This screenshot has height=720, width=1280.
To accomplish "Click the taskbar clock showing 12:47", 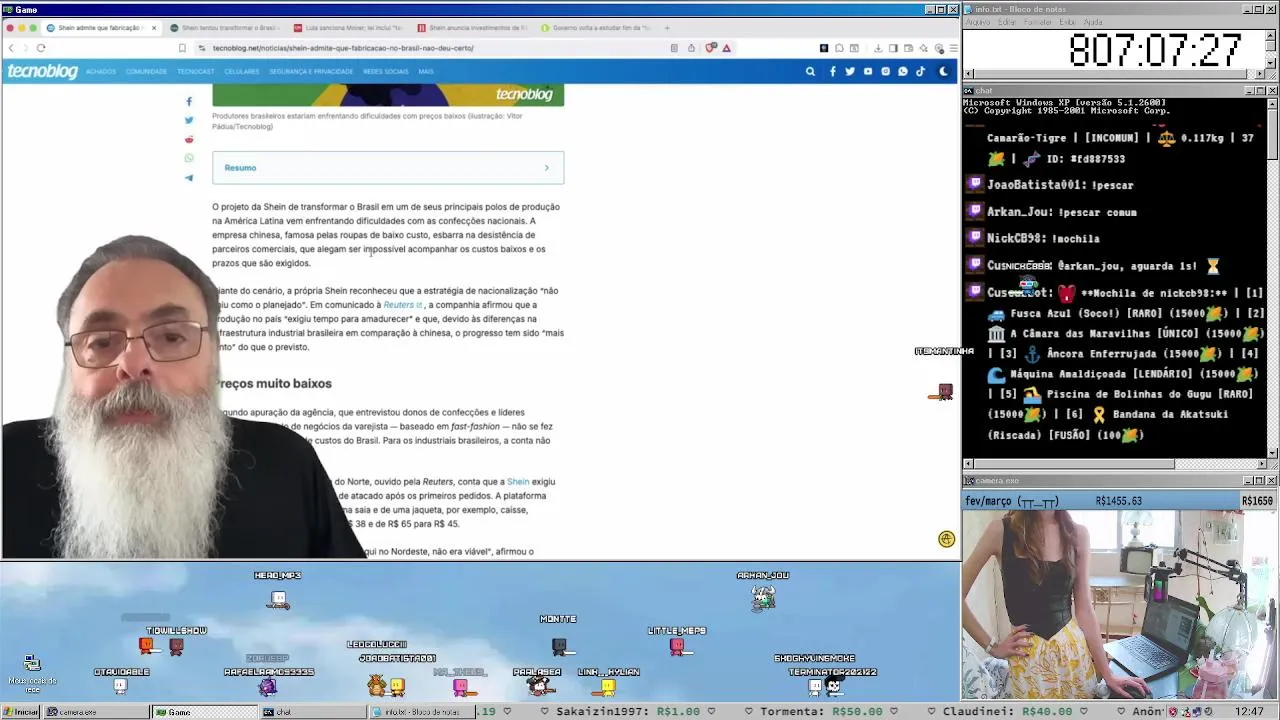I will (x=1249, y=712).
